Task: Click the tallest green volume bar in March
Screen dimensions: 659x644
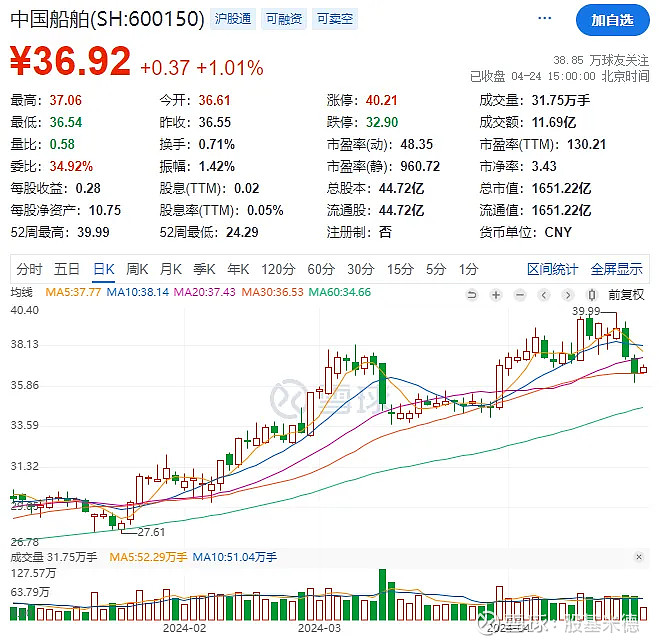Action: pyautogui.click(x=382, y=595)
